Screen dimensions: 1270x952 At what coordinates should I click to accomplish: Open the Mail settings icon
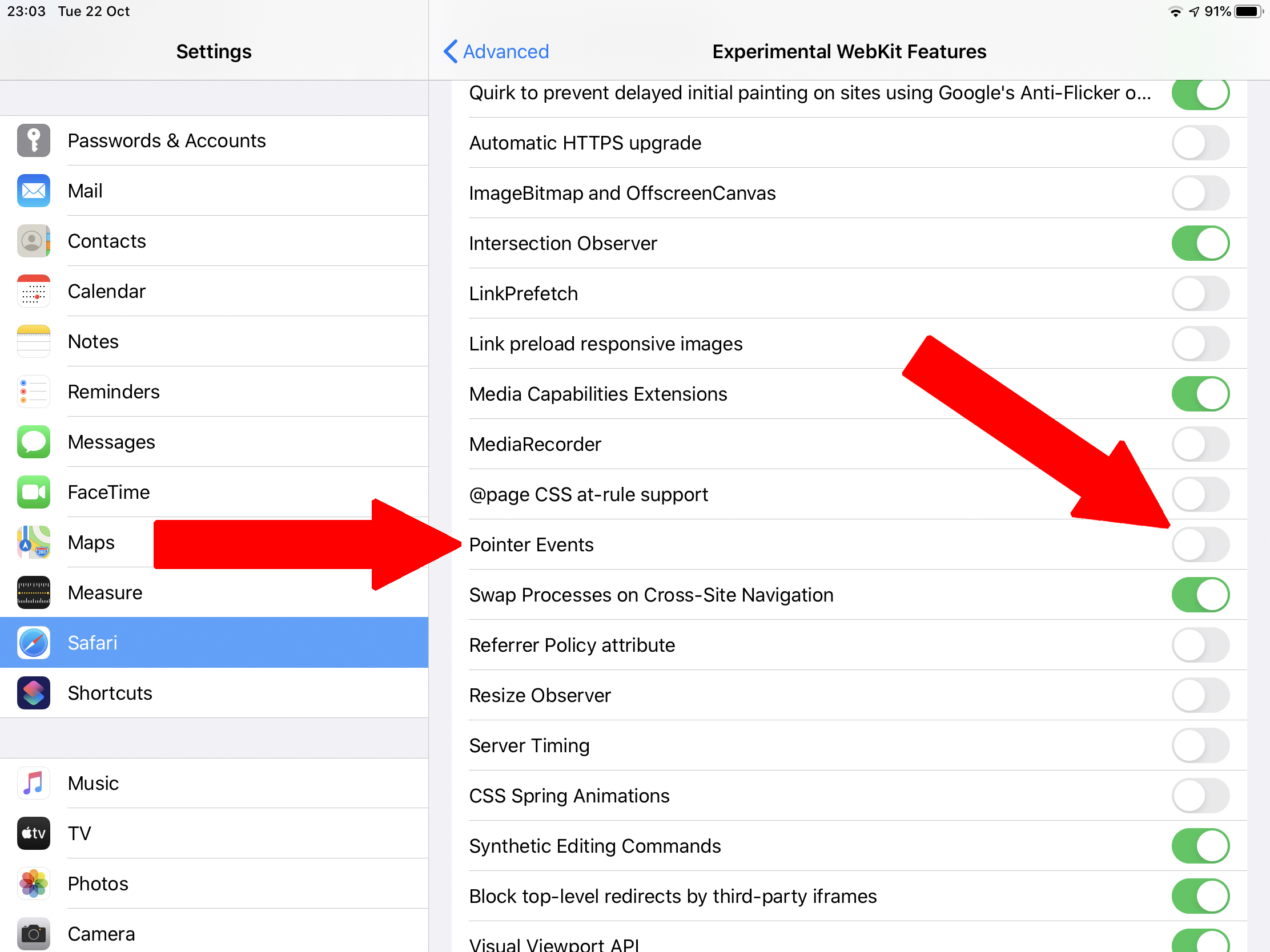pyautogui.click(x=33, y=191)
